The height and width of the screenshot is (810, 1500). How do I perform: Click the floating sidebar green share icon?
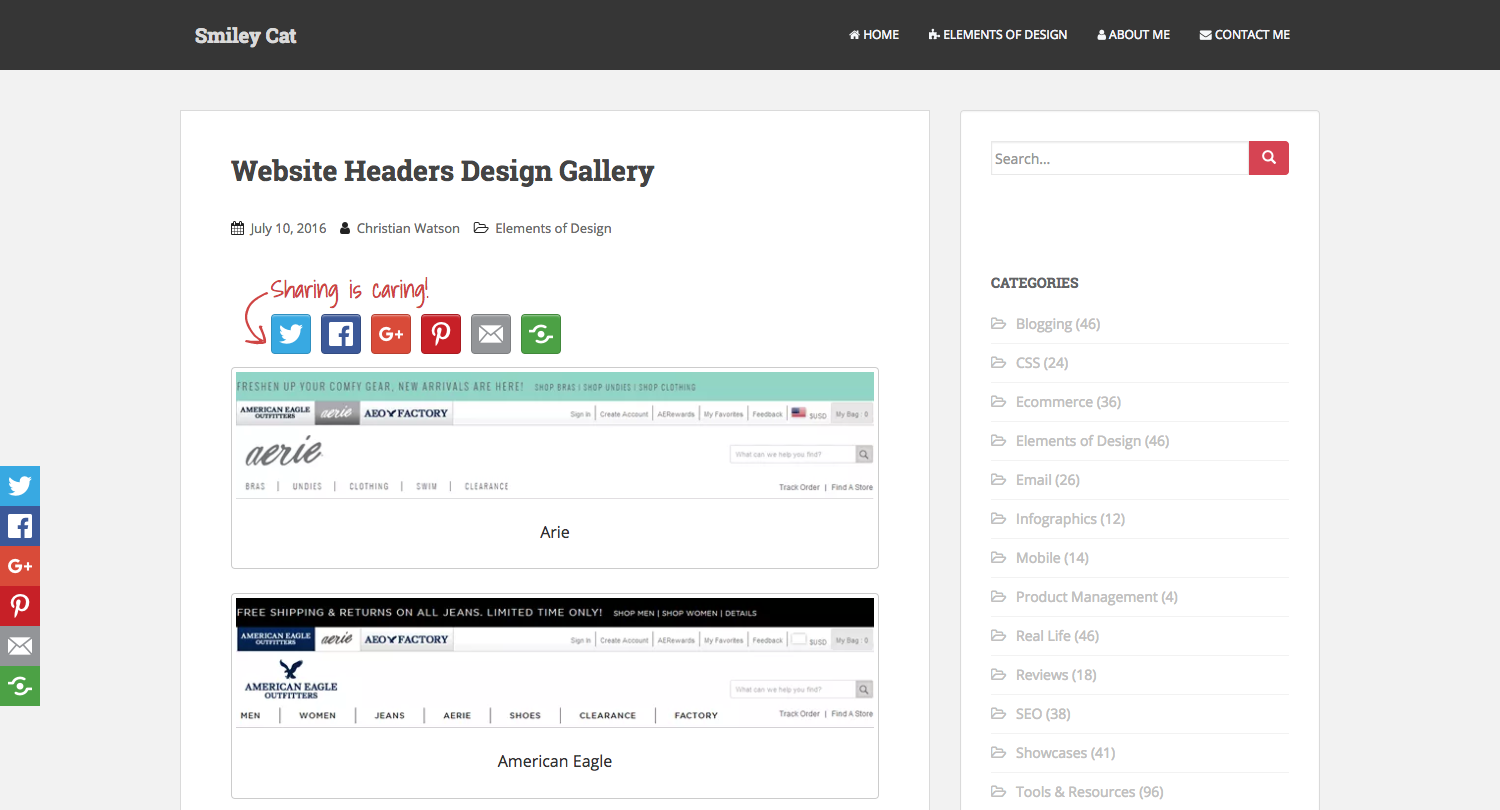pyautogui.click(x=20, y=686)
